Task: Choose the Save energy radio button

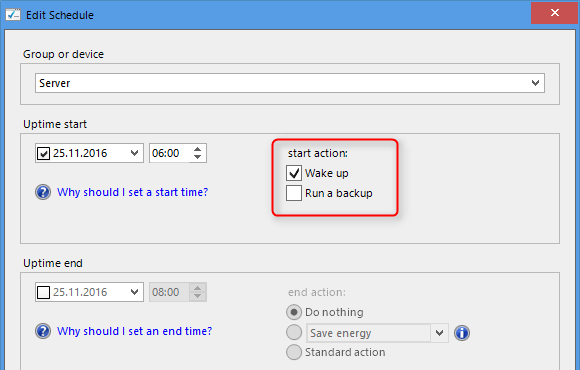Action: click(294, 332)
